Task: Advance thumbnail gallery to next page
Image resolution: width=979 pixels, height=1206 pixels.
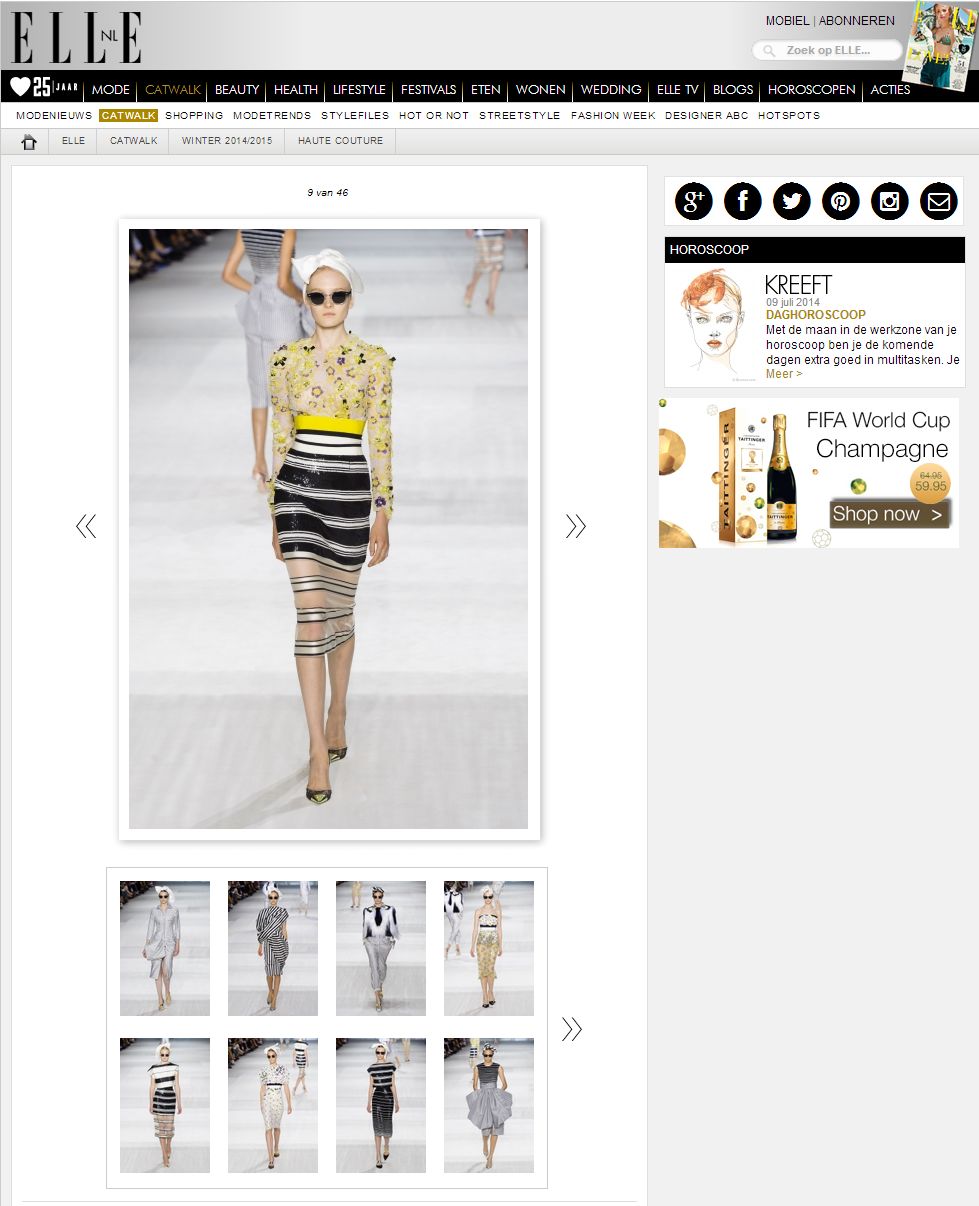Action: [x=571, y=1029]
